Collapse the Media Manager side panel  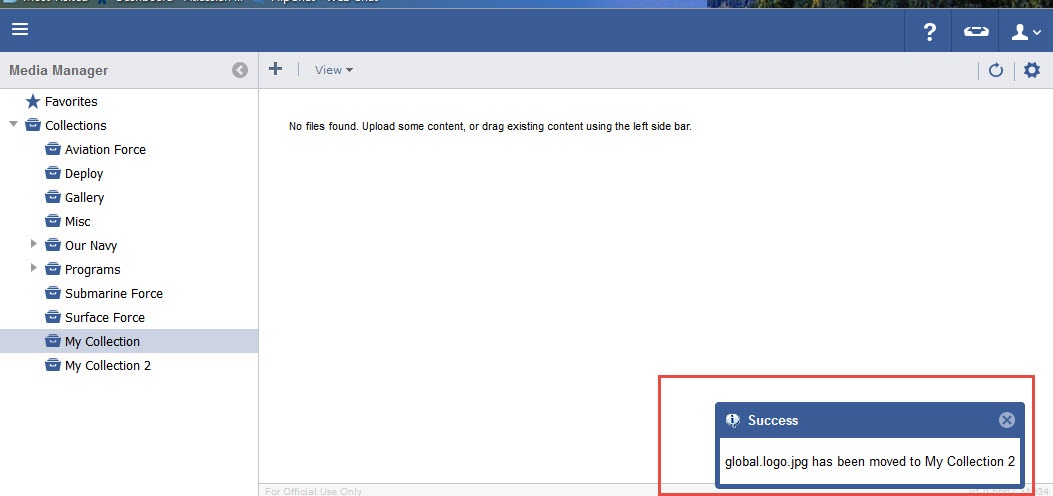pyautogui.click(x=240, y=70)
